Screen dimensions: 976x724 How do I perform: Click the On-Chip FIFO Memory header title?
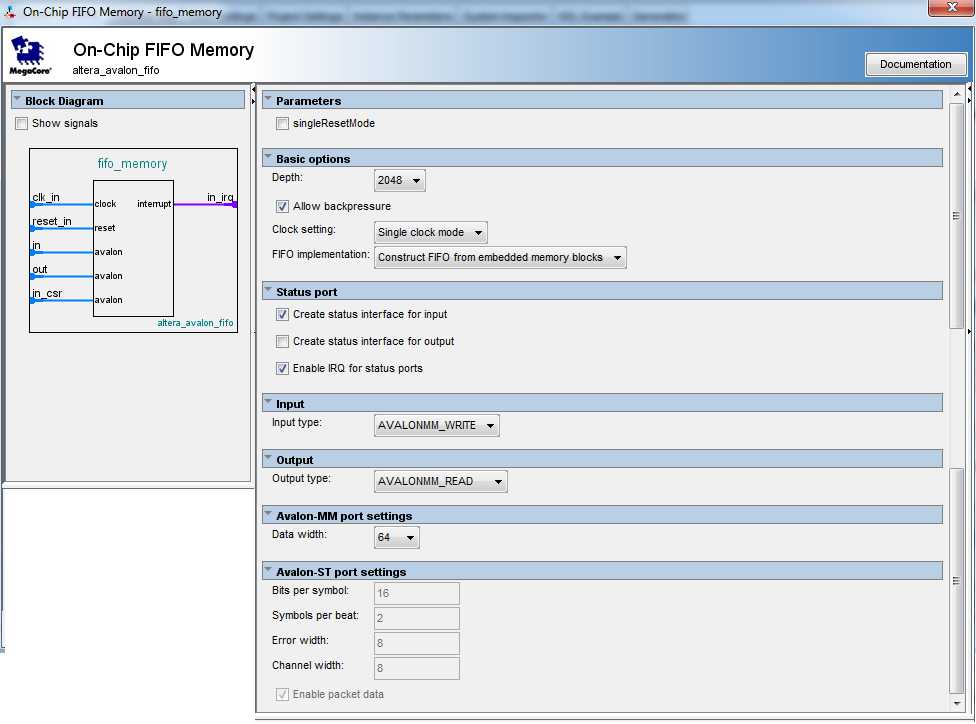click(x=163, y=50)
